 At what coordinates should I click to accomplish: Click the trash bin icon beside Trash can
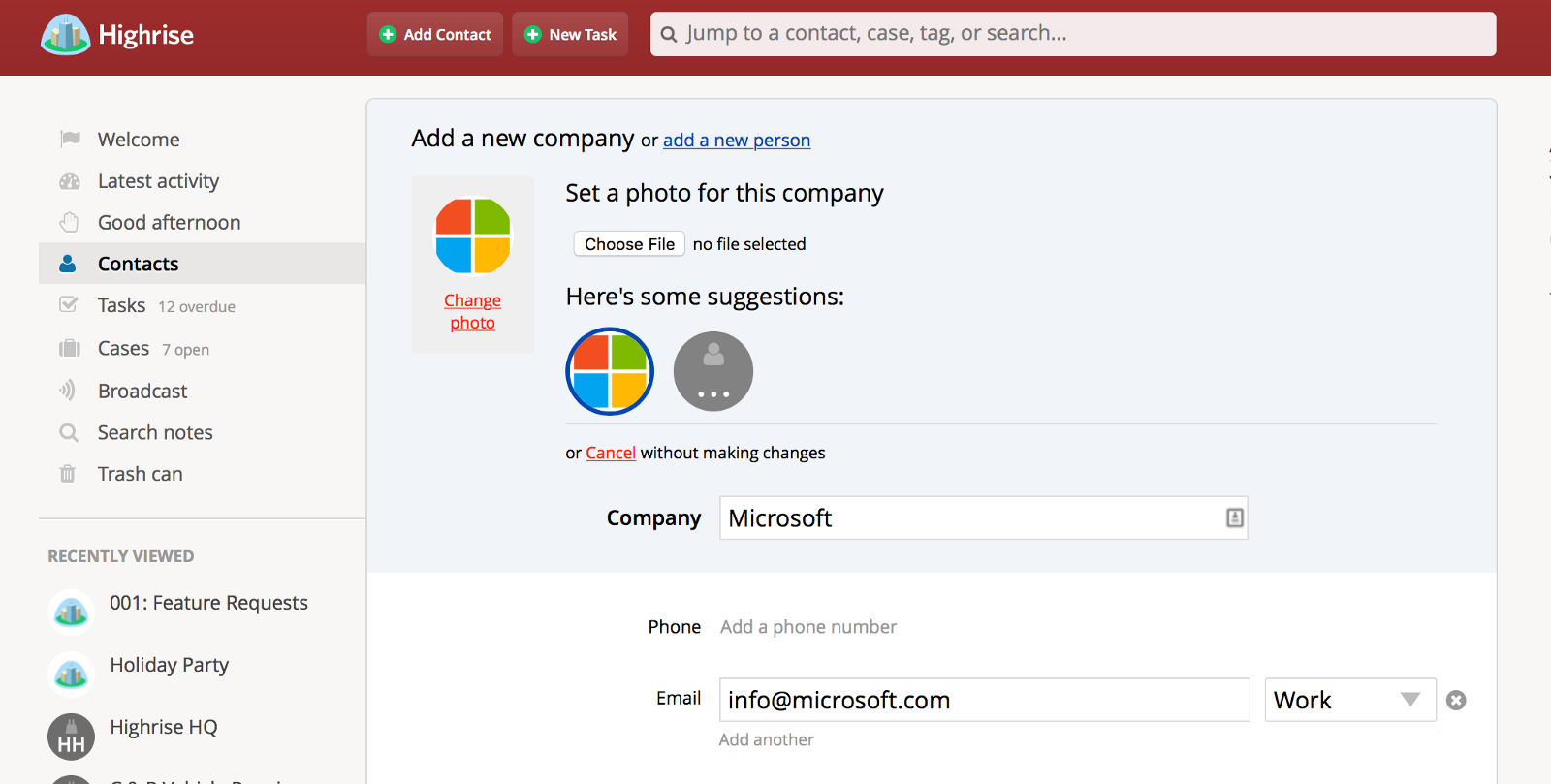coord(68,474)
